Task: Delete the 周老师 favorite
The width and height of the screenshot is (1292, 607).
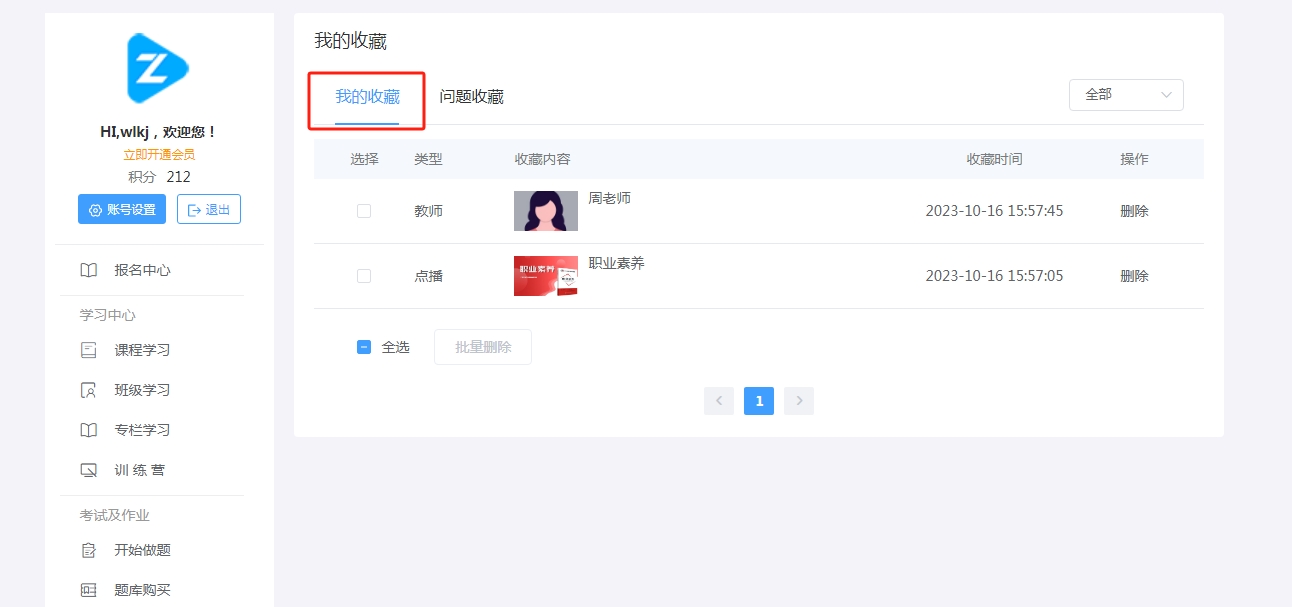Action: tap(1134, 211)
